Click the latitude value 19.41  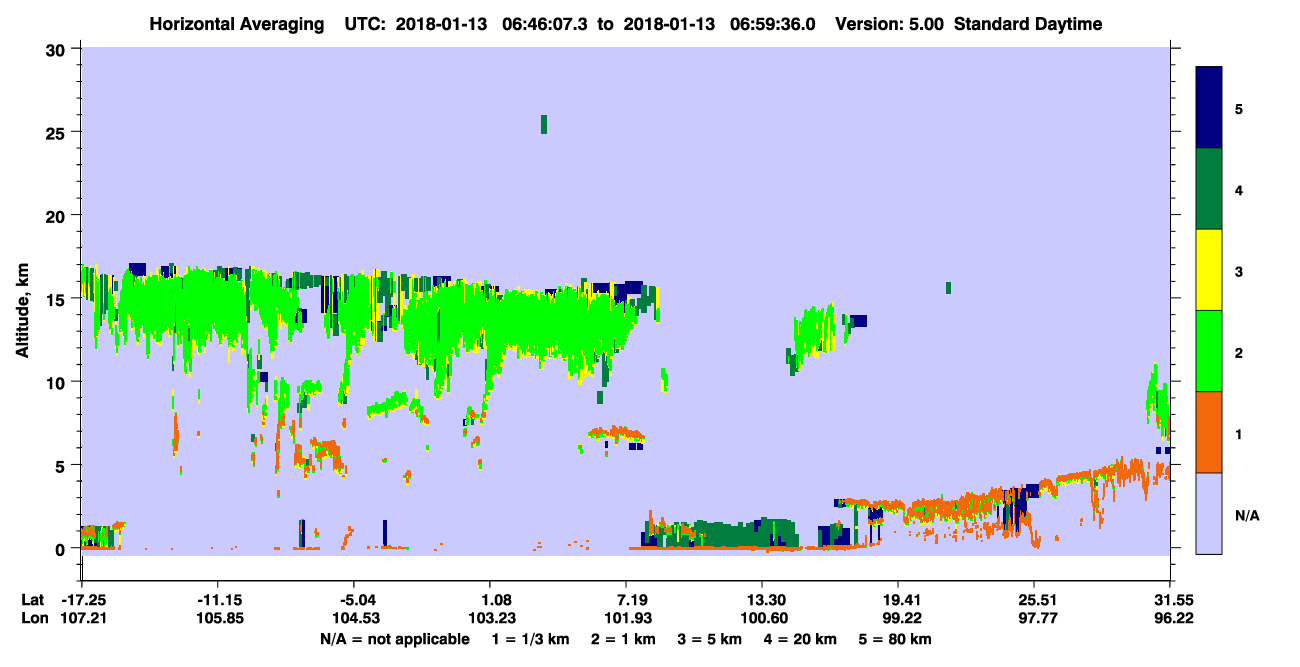898,600
